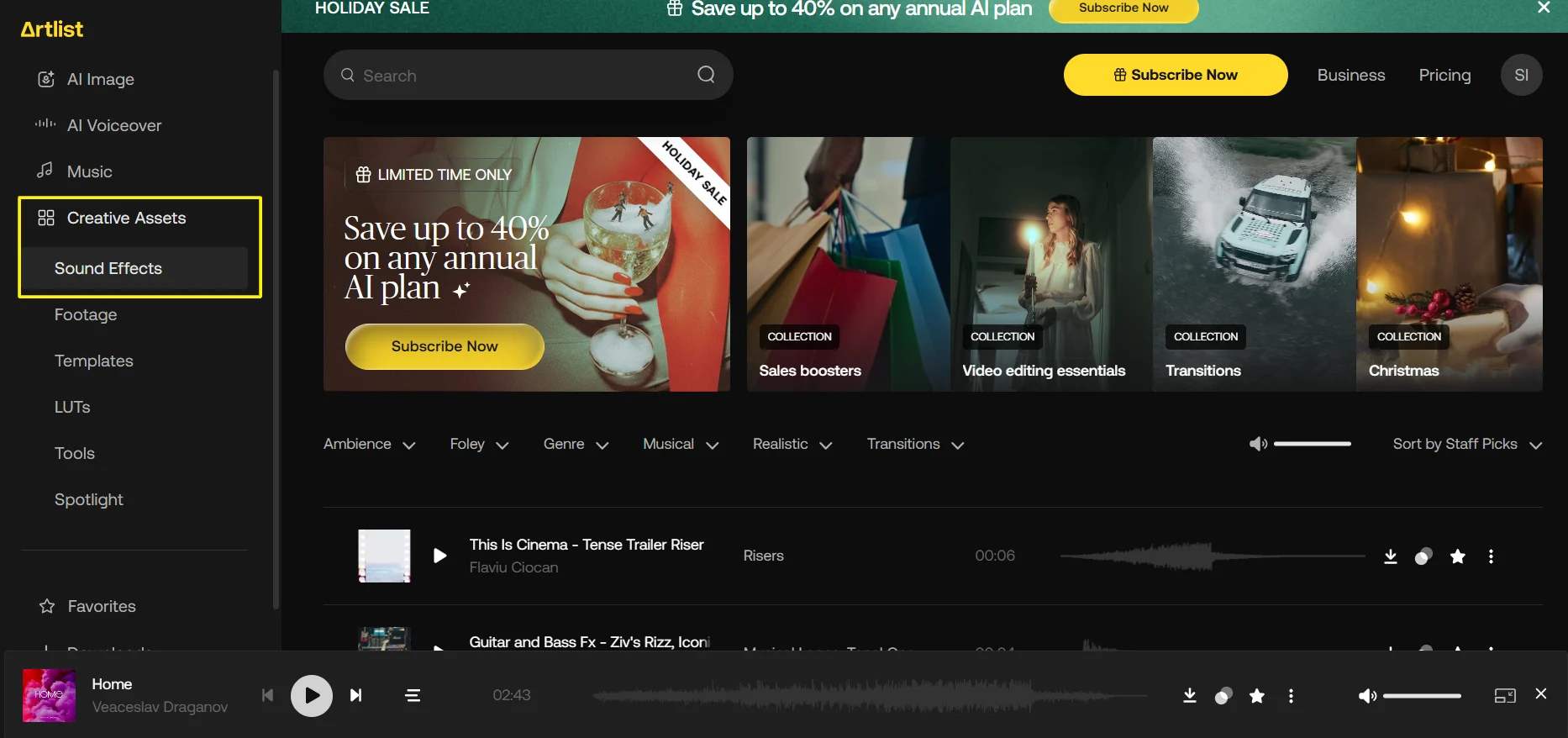
Task: Open Footage in the sidebar
Action: [x=86, y=314]
